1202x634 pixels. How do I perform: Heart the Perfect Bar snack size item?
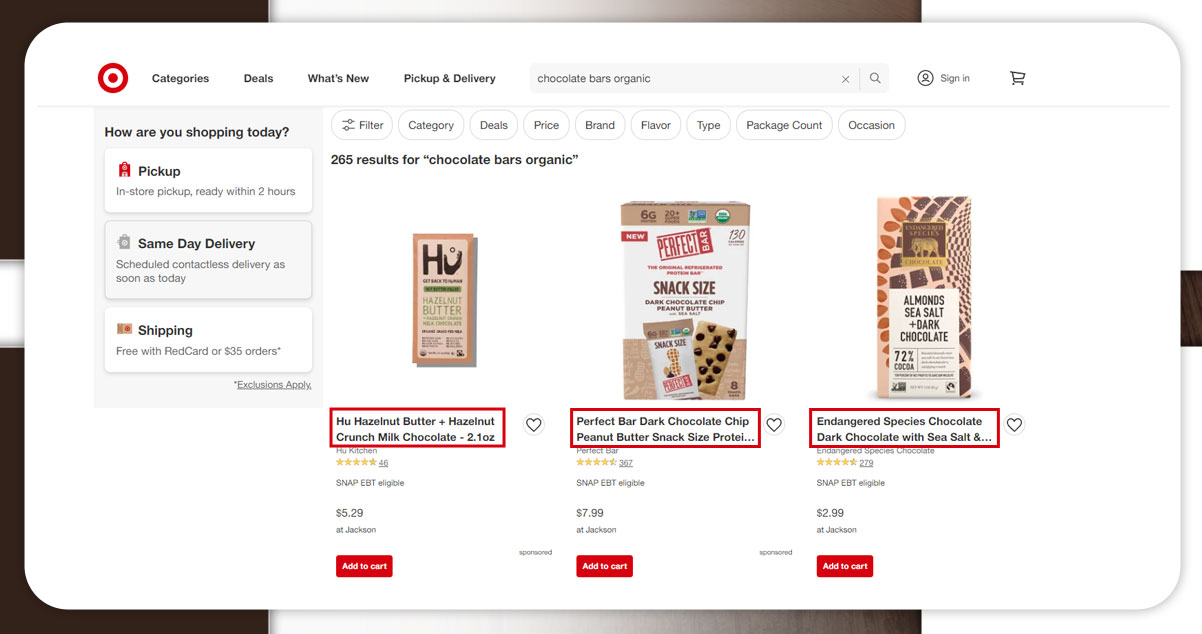point(774,425)
